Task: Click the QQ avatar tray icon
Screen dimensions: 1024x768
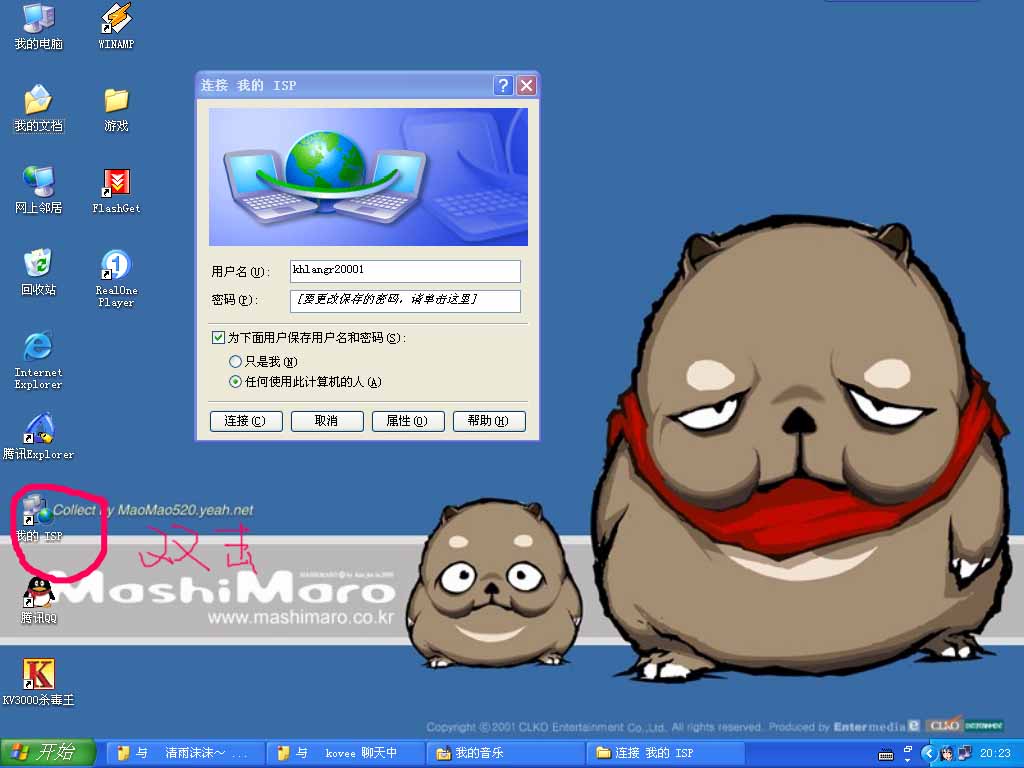Action: tap(946, 754)
